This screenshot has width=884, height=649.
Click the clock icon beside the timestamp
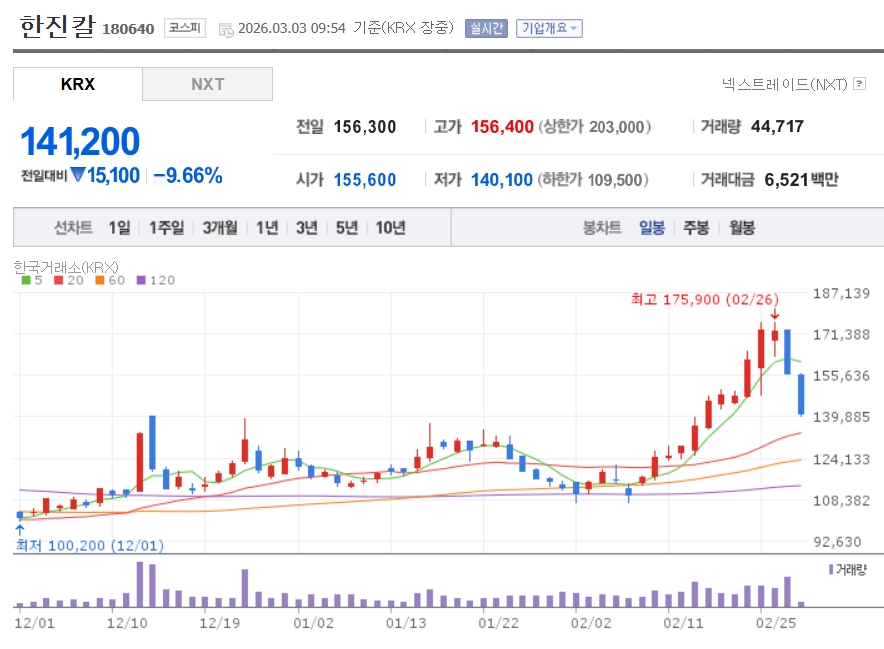225,29
